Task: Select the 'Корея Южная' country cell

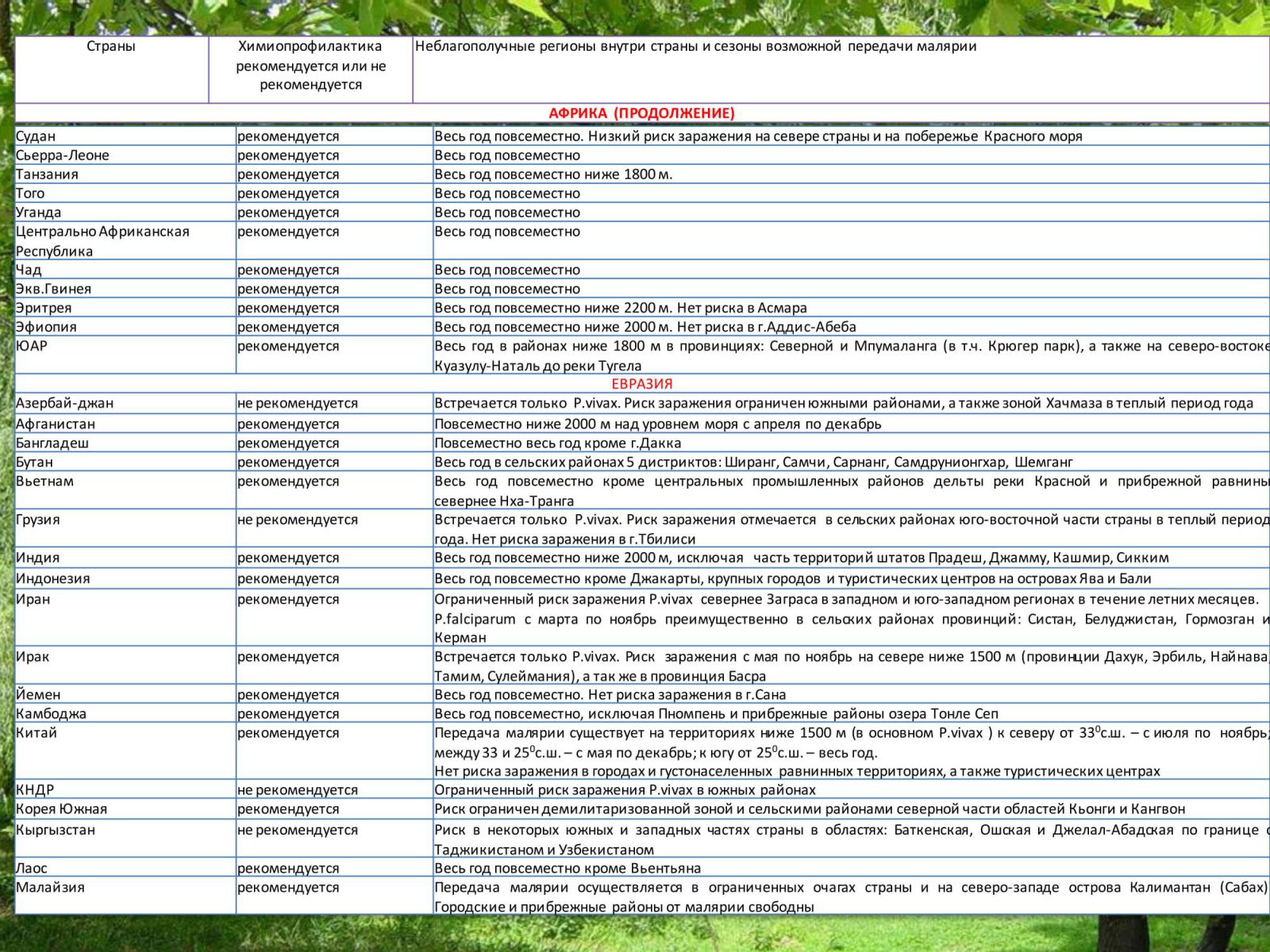Action: (x=125, y=809)
